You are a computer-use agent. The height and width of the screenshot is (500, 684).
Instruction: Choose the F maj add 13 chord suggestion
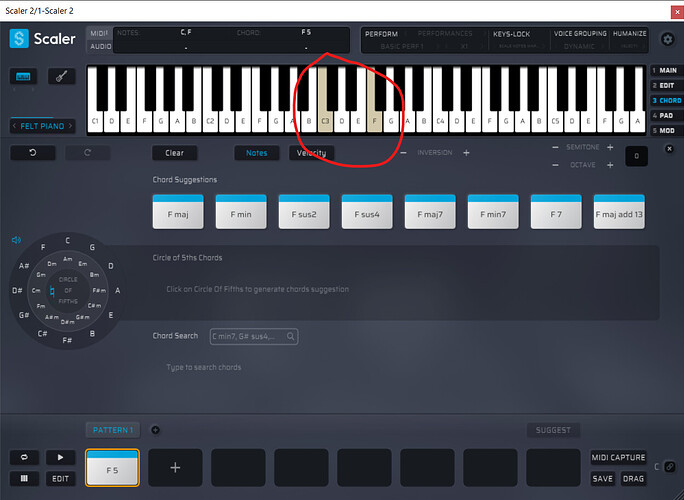[619, 212]
